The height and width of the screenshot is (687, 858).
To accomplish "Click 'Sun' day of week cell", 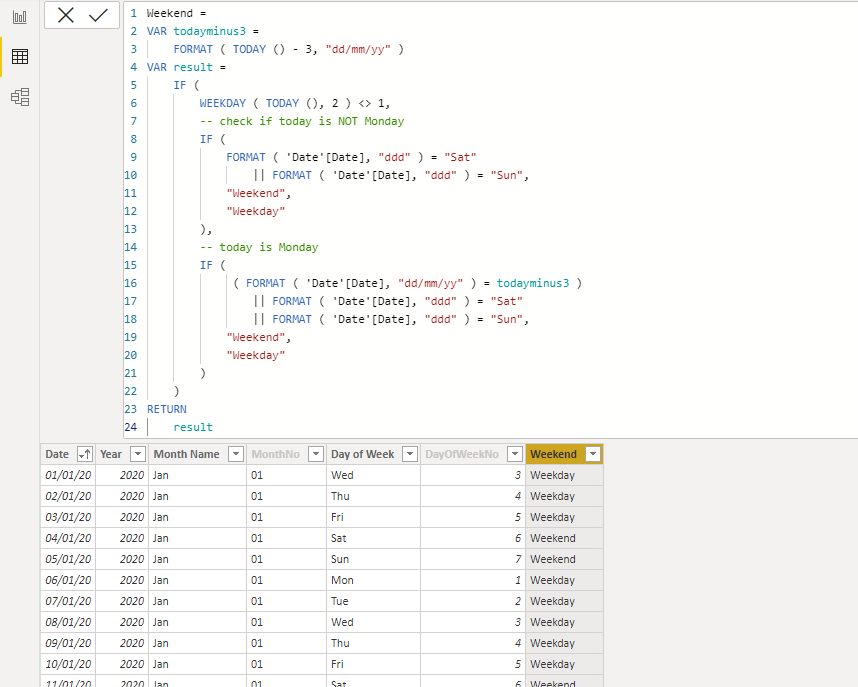I will [373, 559].
